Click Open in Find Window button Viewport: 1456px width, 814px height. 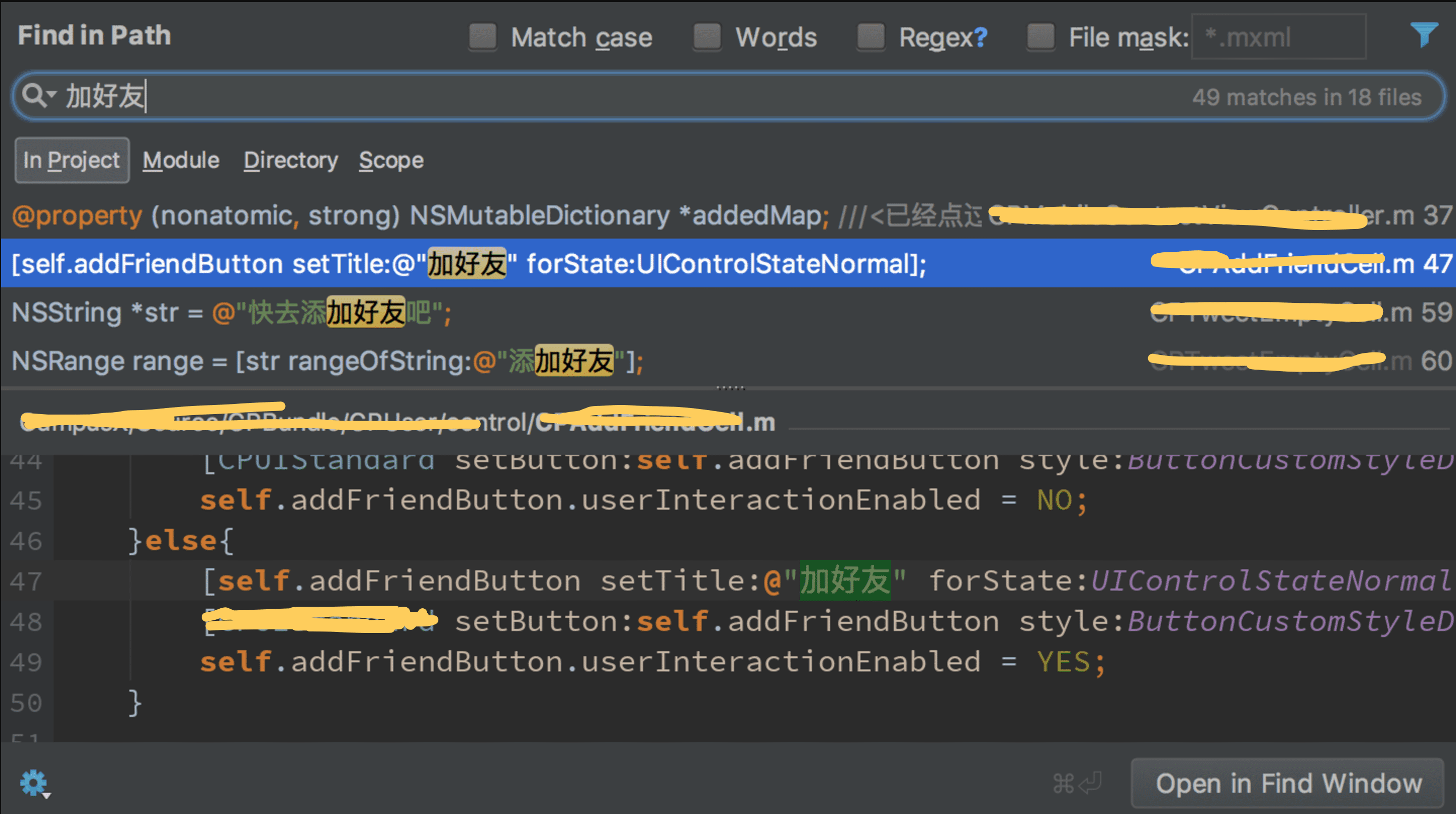(x=1288, y=784)
